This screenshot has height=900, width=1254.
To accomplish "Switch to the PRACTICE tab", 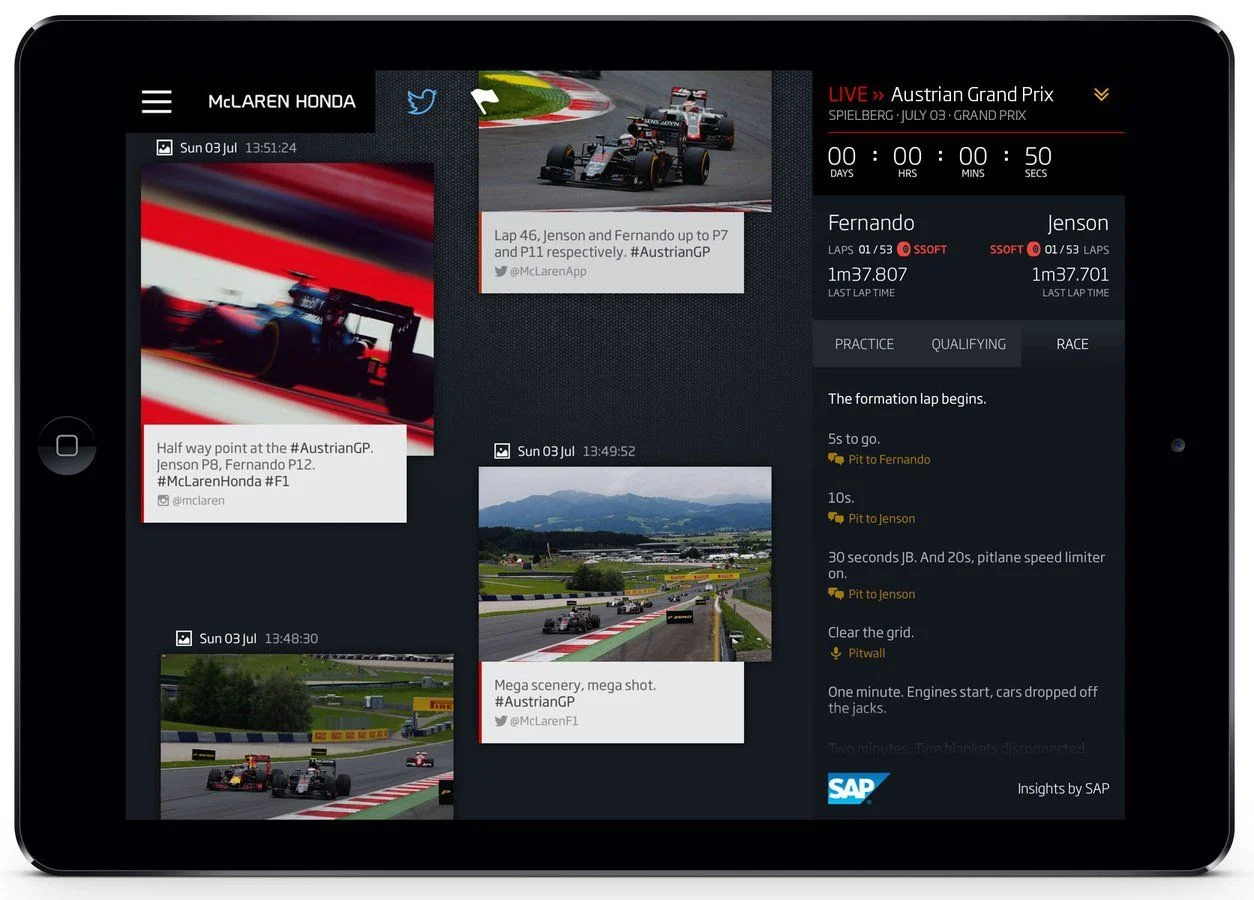I will click(x=864, y=344).
